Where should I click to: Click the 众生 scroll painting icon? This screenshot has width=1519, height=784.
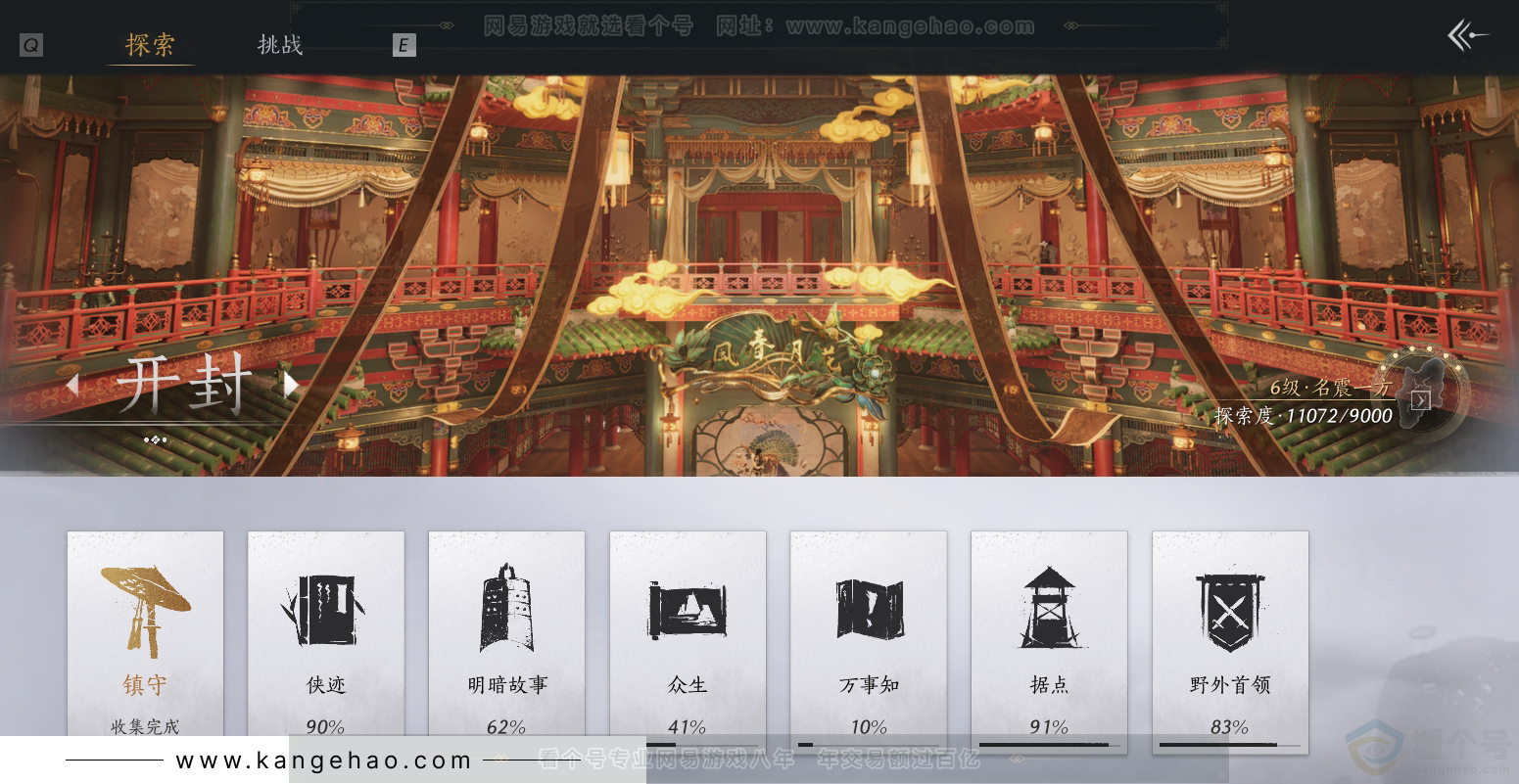click(687, 609)
